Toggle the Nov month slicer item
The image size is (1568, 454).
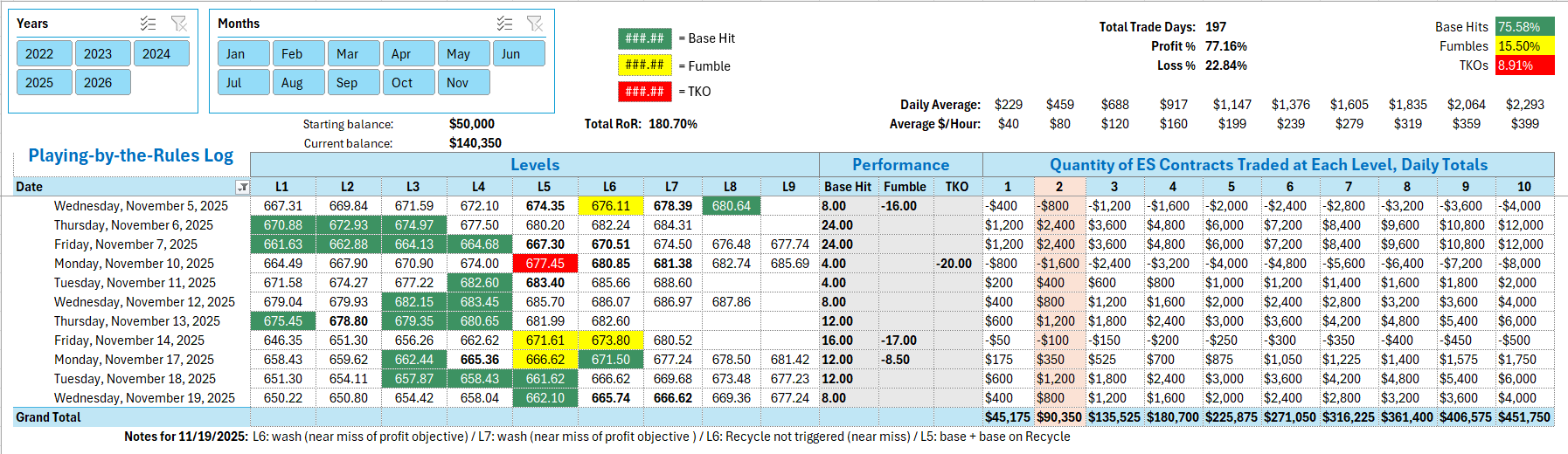click(457, 82)
